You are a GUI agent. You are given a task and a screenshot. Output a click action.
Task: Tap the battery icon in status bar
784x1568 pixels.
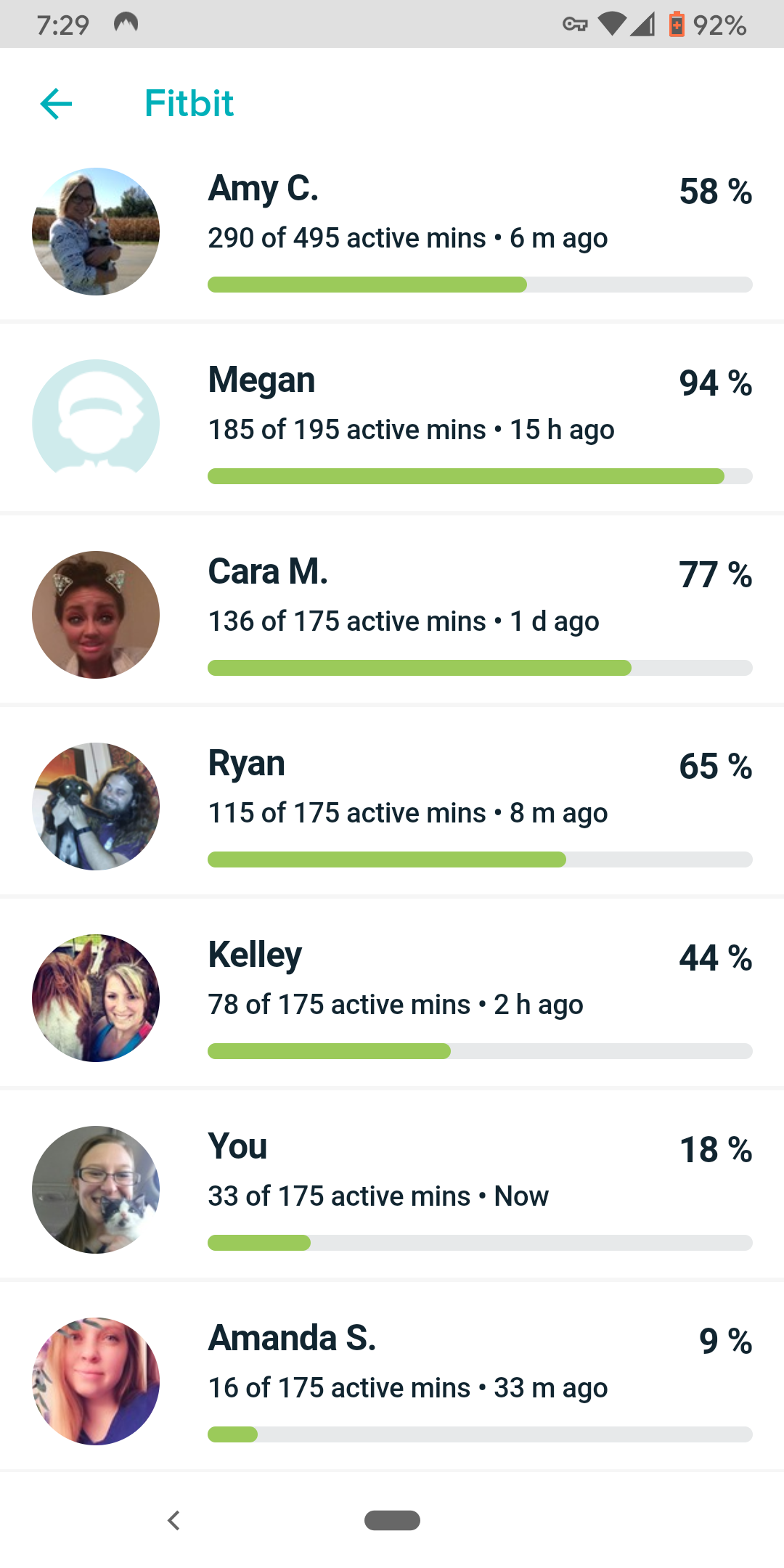coord(677,25)
